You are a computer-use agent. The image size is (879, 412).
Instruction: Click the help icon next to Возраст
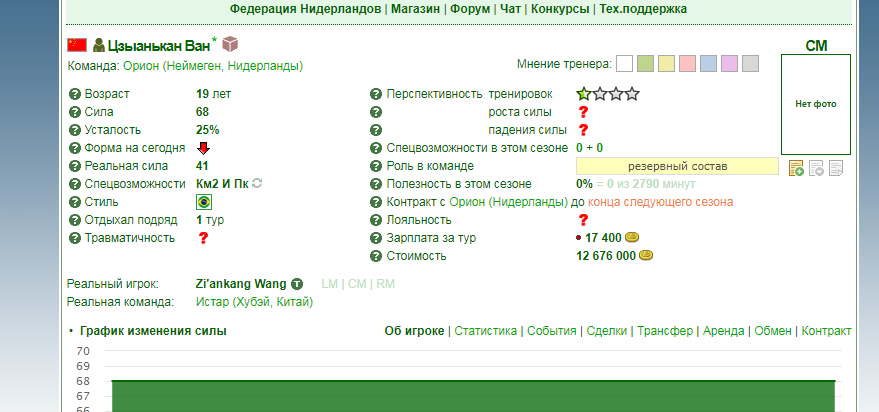tap(74, 94)
